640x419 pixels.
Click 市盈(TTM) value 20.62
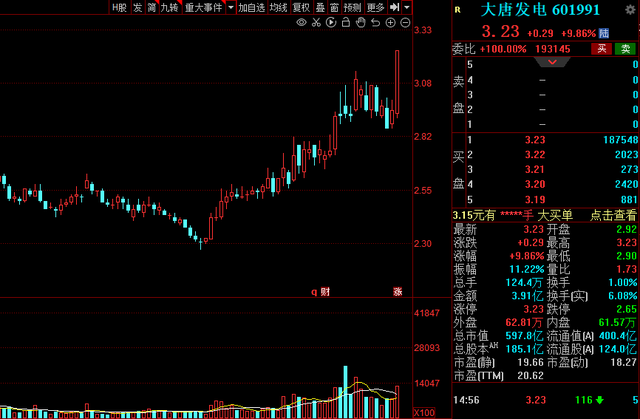point(531,375)
